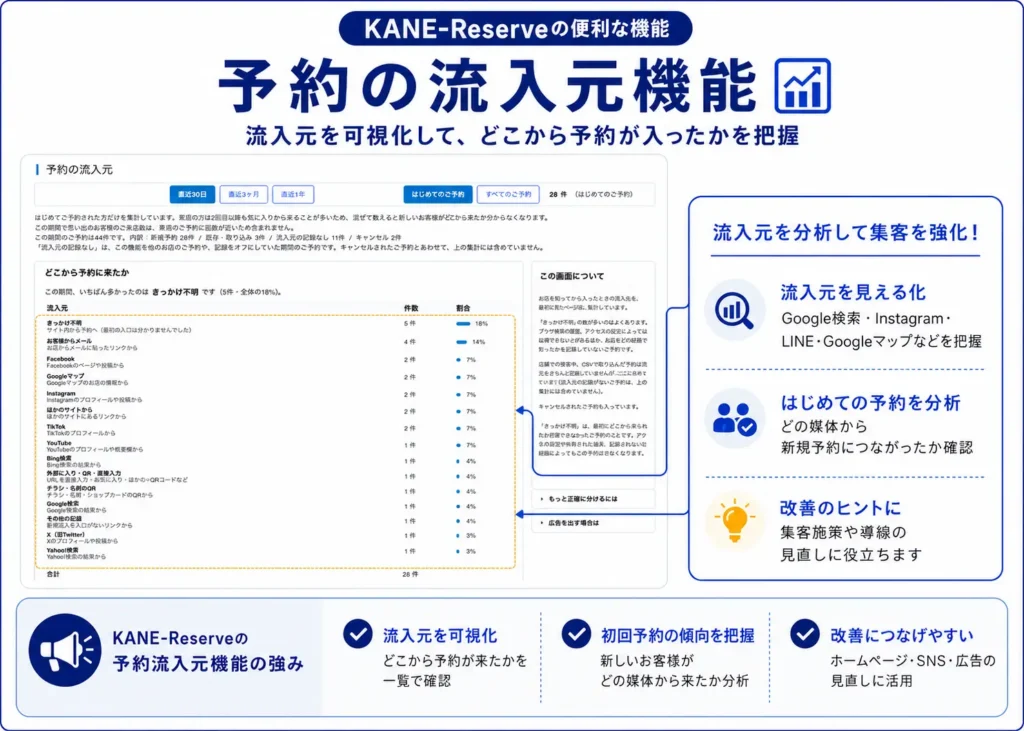Click the 割合 column header

463,308
